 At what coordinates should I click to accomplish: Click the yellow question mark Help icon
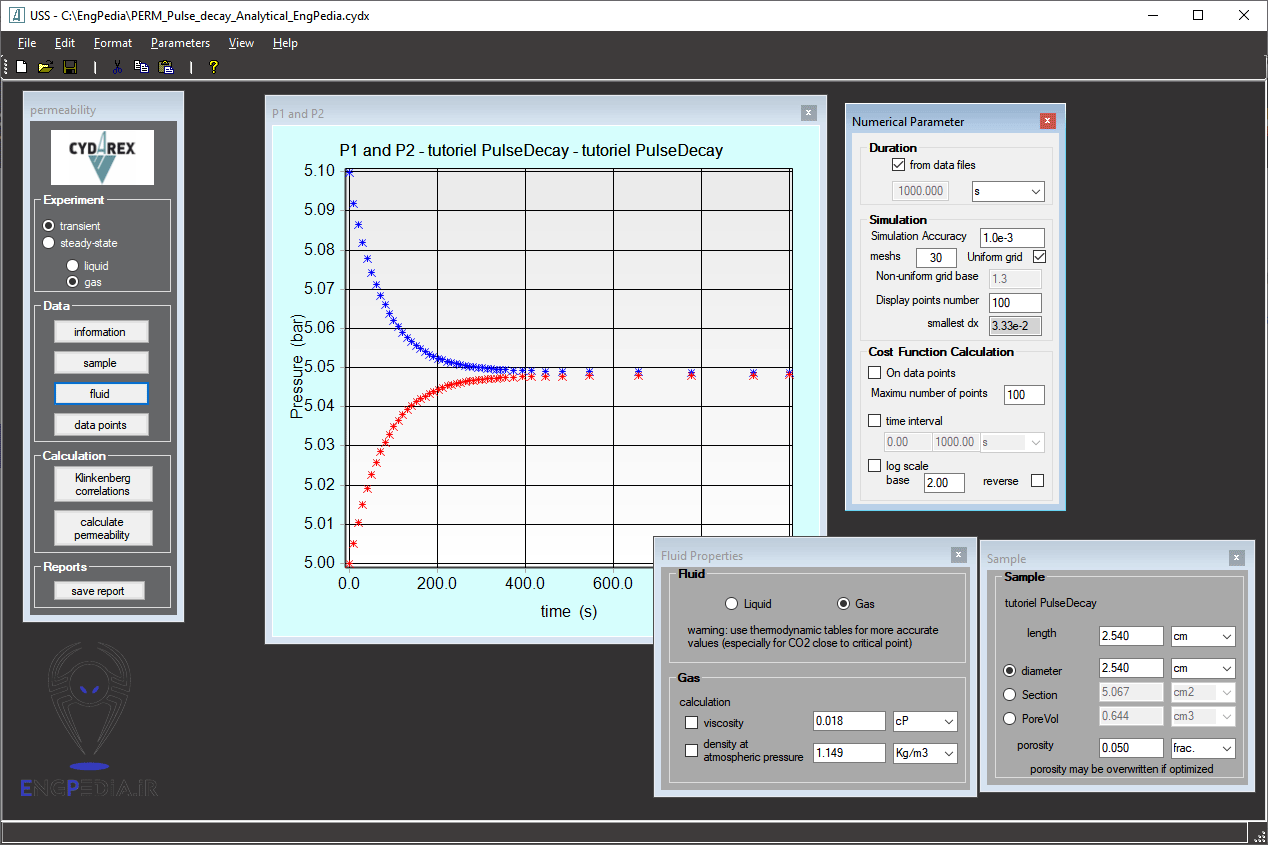213,67
